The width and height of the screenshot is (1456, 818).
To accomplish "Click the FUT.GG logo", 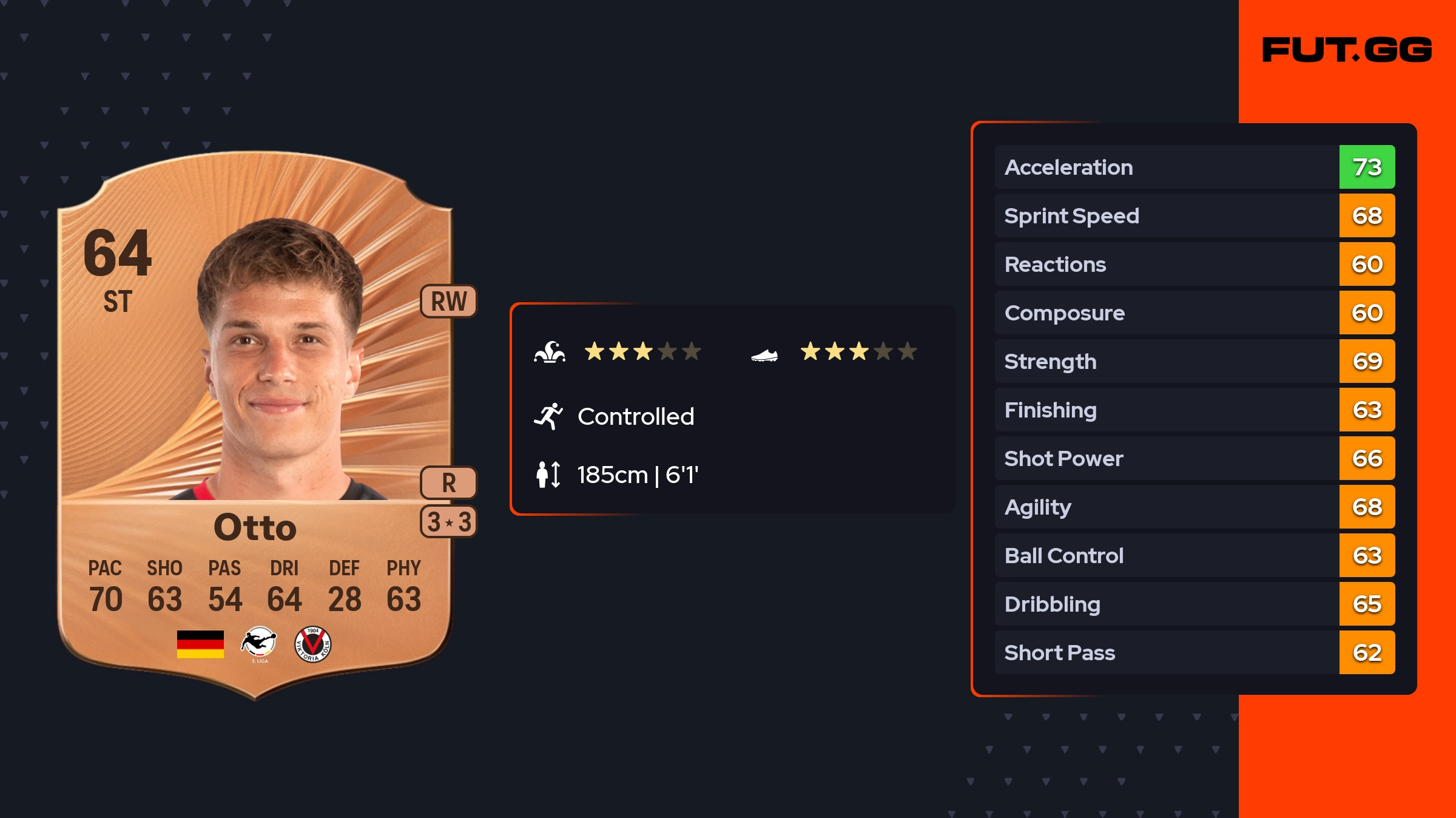I will click(x=1347, y=50).
